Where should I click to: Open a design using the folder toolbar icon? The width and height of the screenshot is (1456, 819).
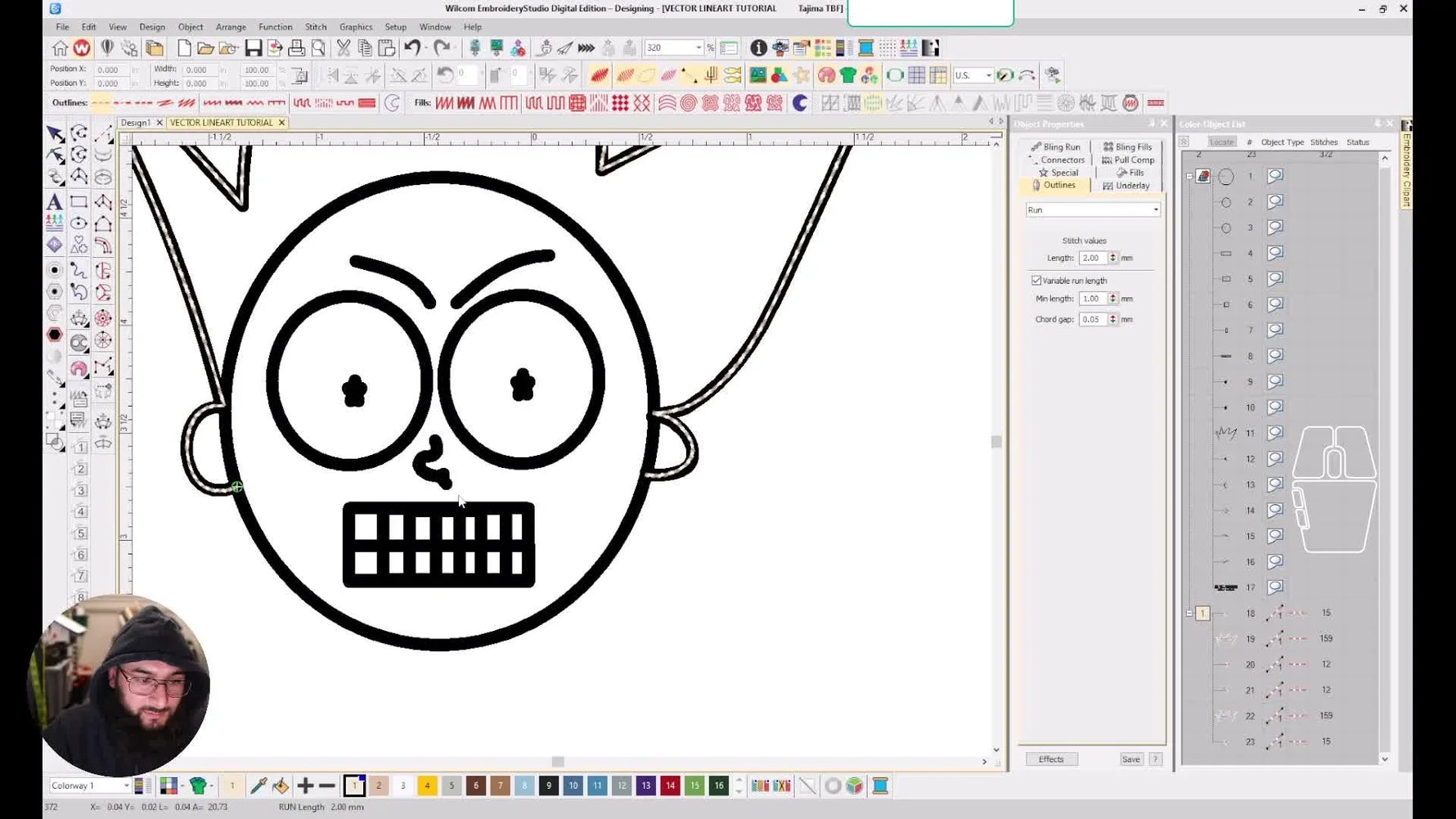point(205,47)
